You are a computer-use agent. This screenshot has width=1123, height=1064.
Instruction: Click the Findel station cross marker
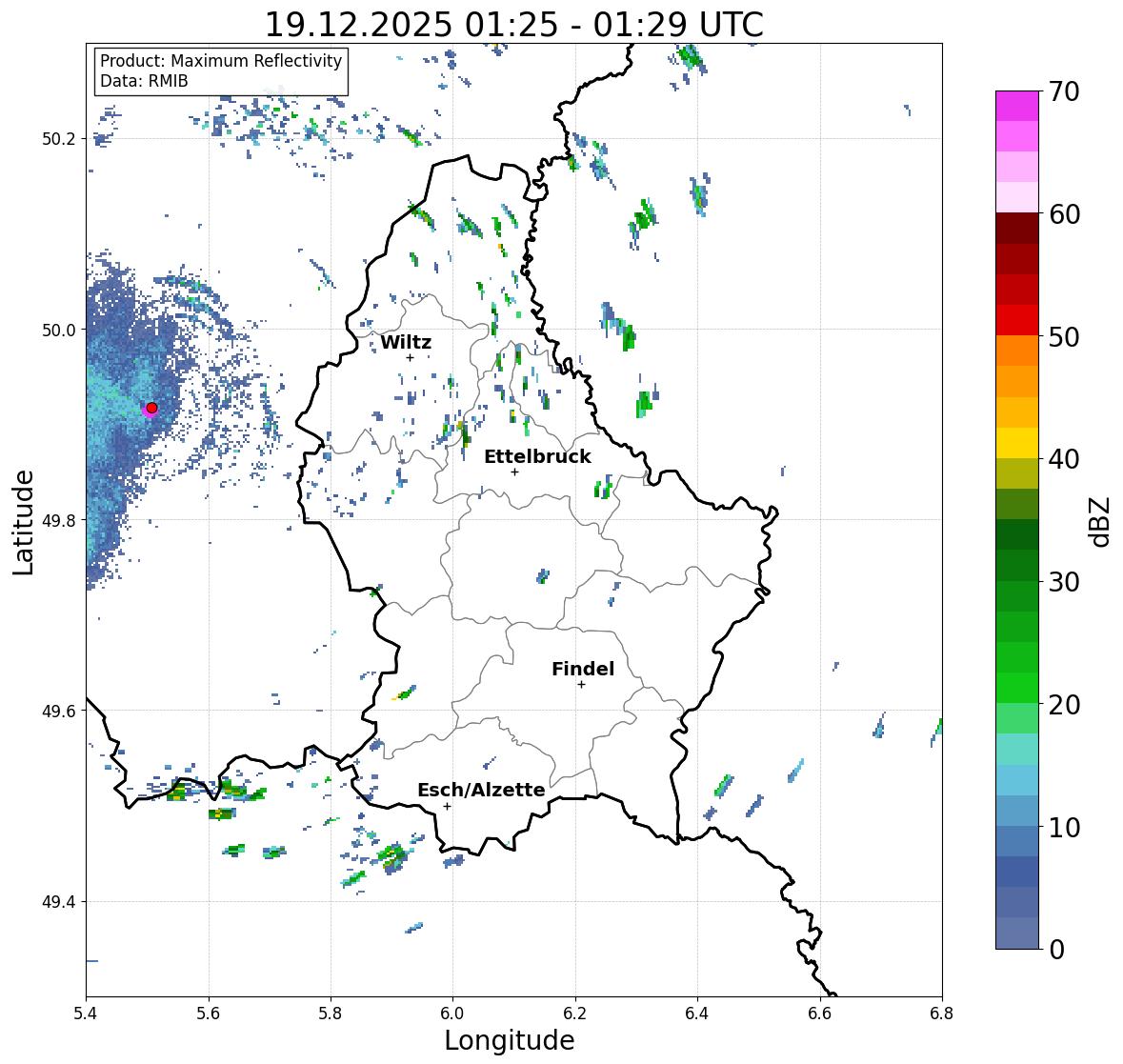pyautogui.click(x=582, y=685)
